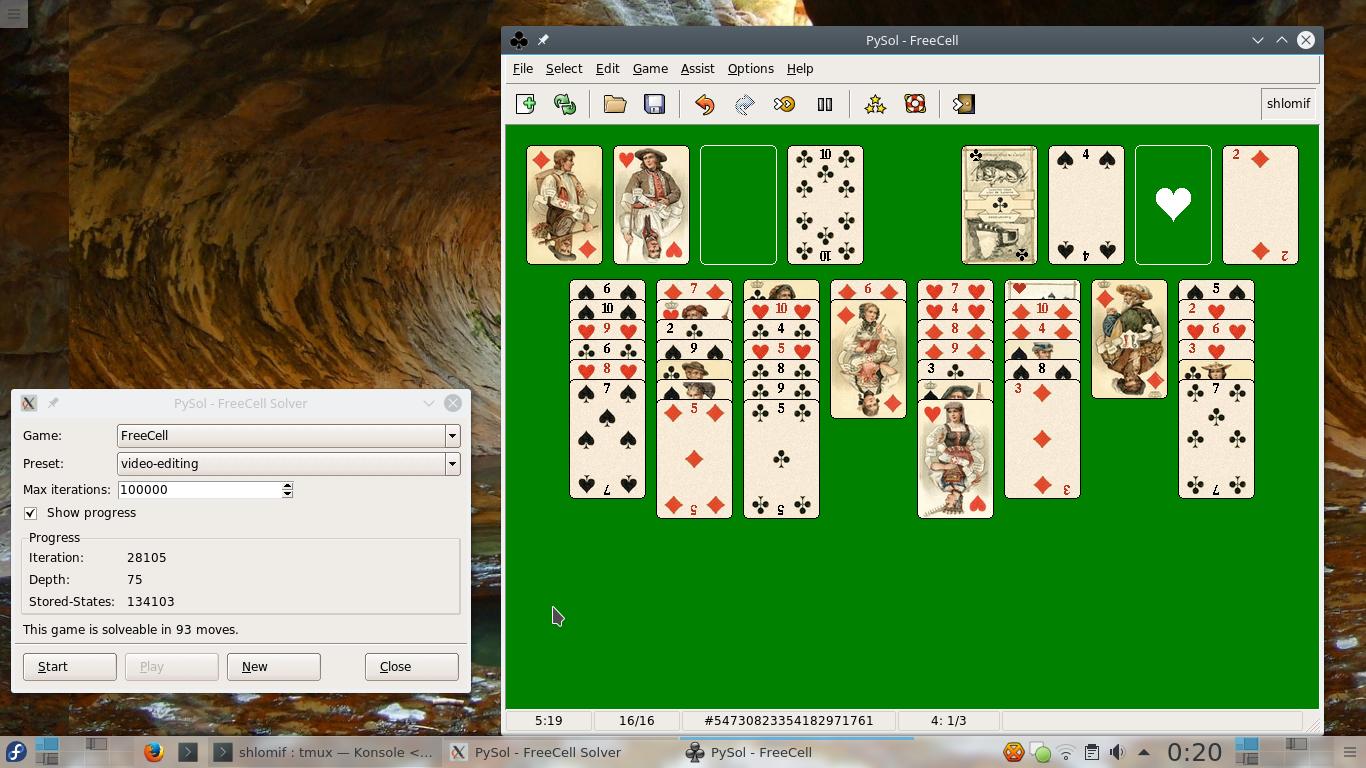This screenshot has width=1366, height=768.
Task: Expand the Game dropdown in Solver
Action: point(453,436)
